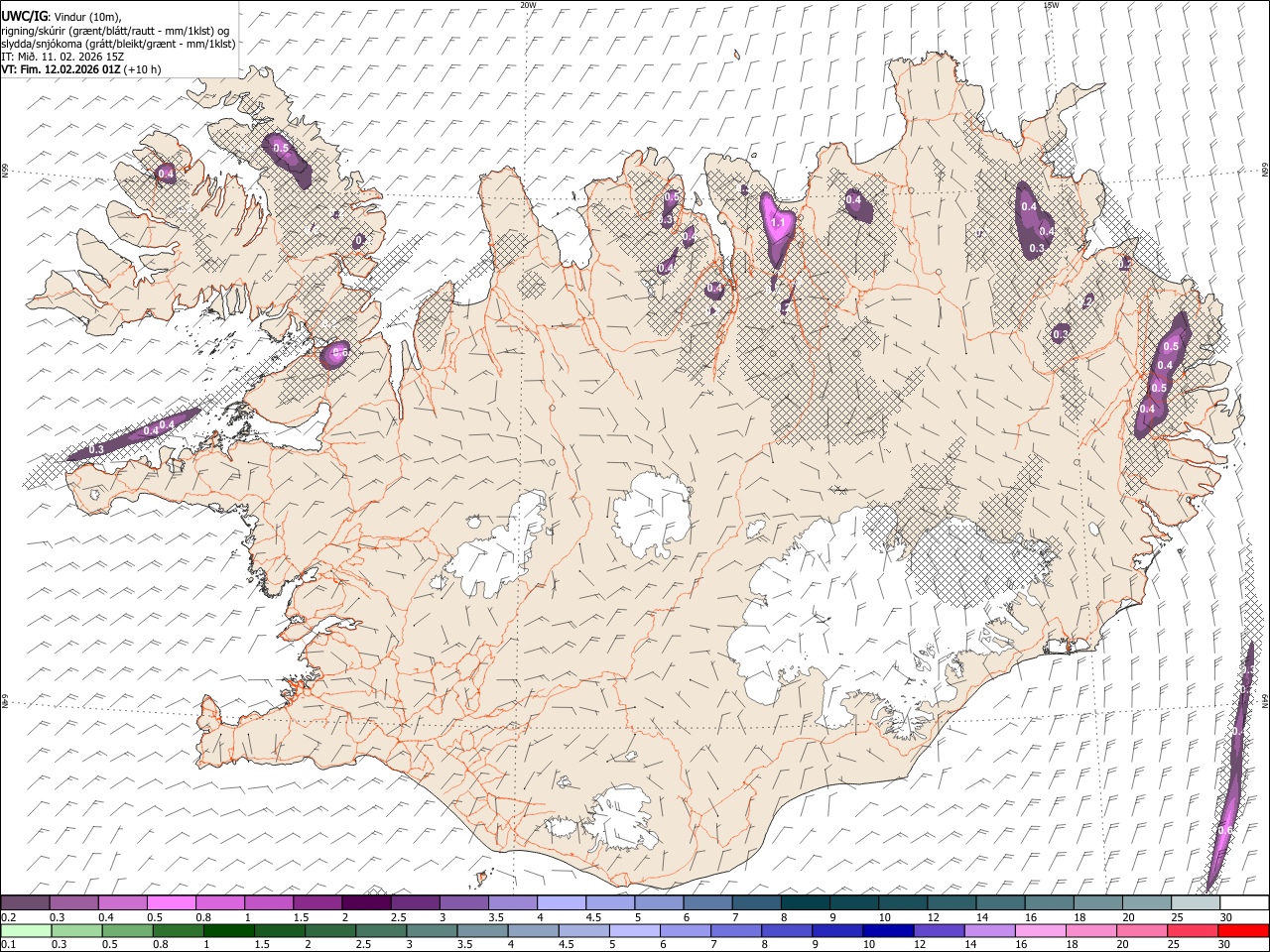Click the '15W' longitude label
Viewport: 1270px width, 952px height.
(x=1051, y=5)
